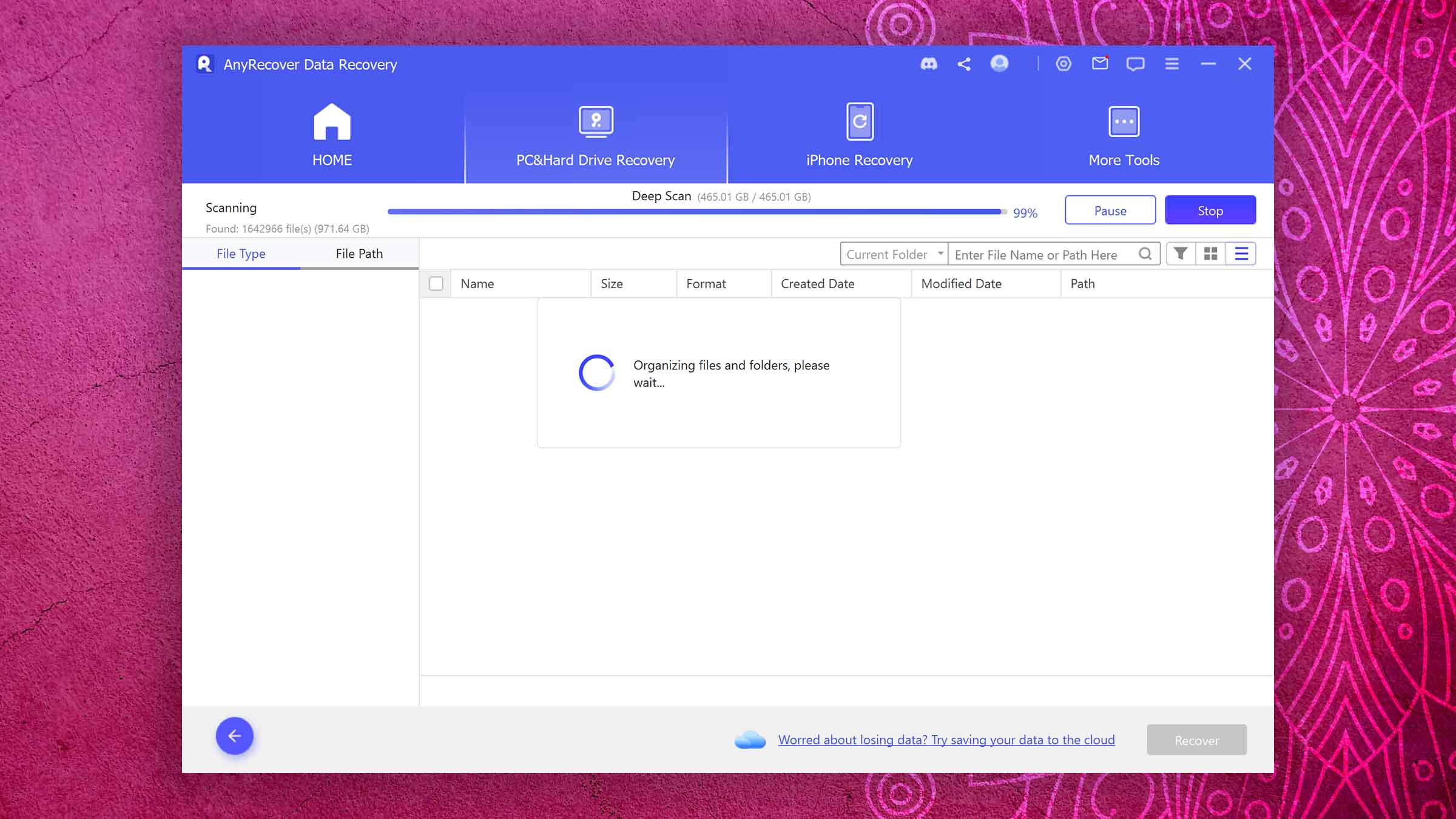Screen dimensions: 1456x819
Task: Click the Deep Scan progress bar
Action: pos(697,212)
